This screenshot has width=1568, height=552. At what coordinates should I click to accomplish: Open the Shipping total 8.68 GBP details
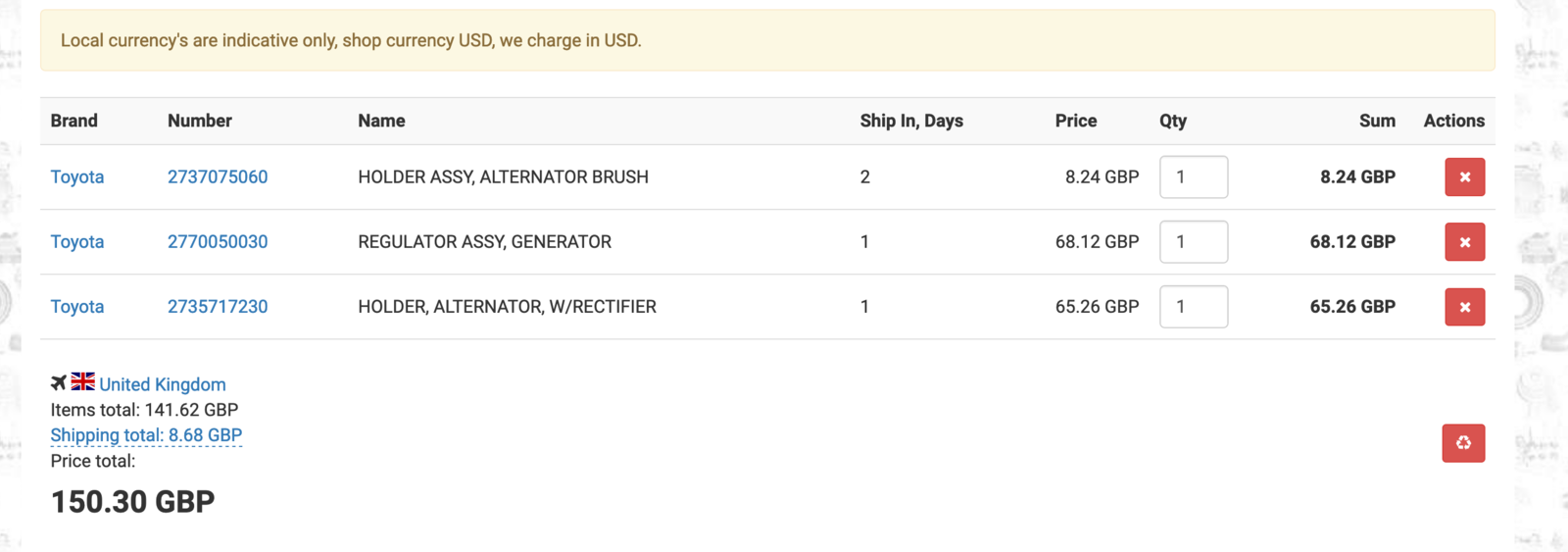coord(146,435)
